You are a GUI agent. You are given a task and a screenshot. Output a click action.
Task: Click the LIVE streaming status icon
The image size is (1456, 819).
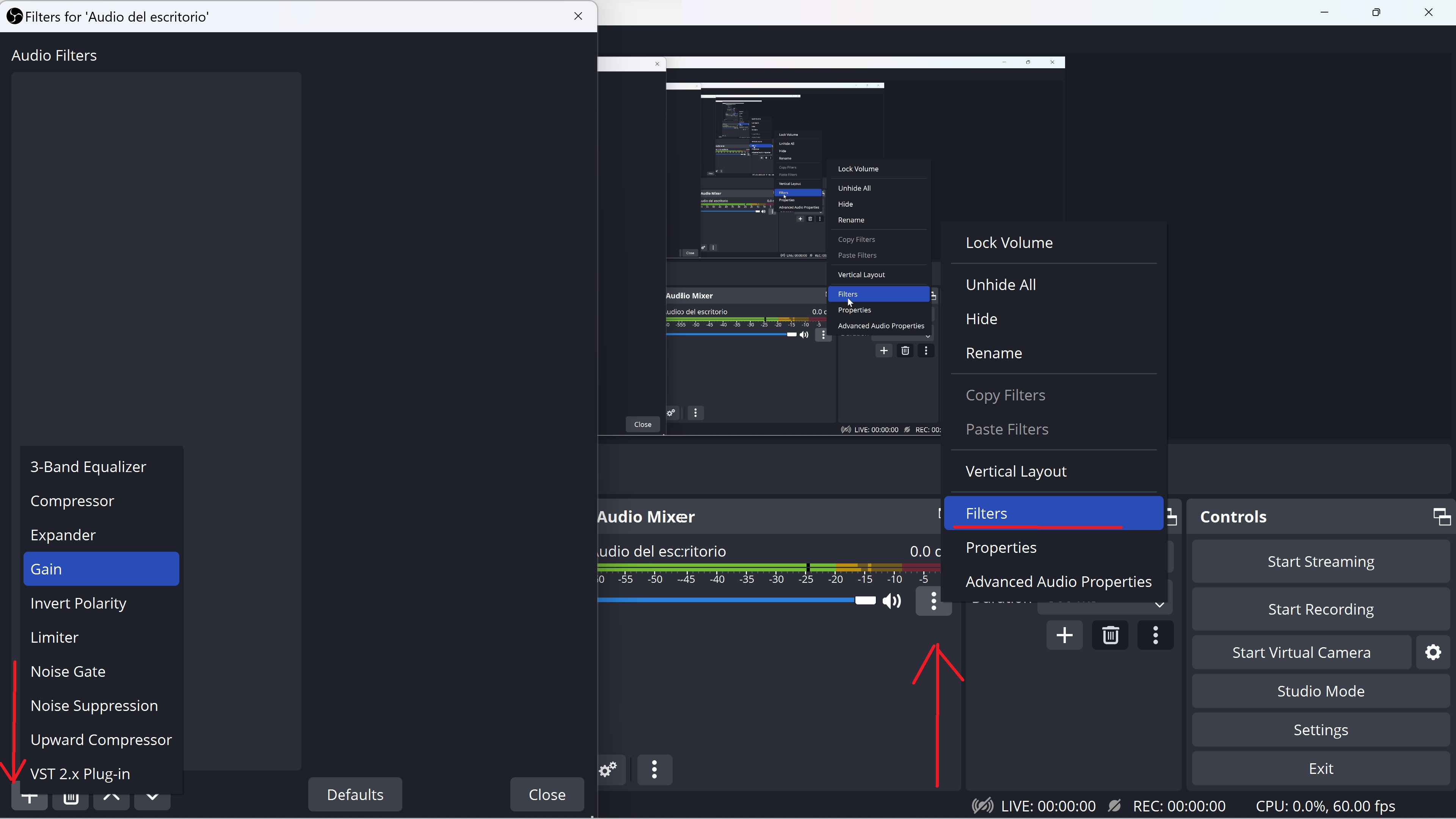982,806
